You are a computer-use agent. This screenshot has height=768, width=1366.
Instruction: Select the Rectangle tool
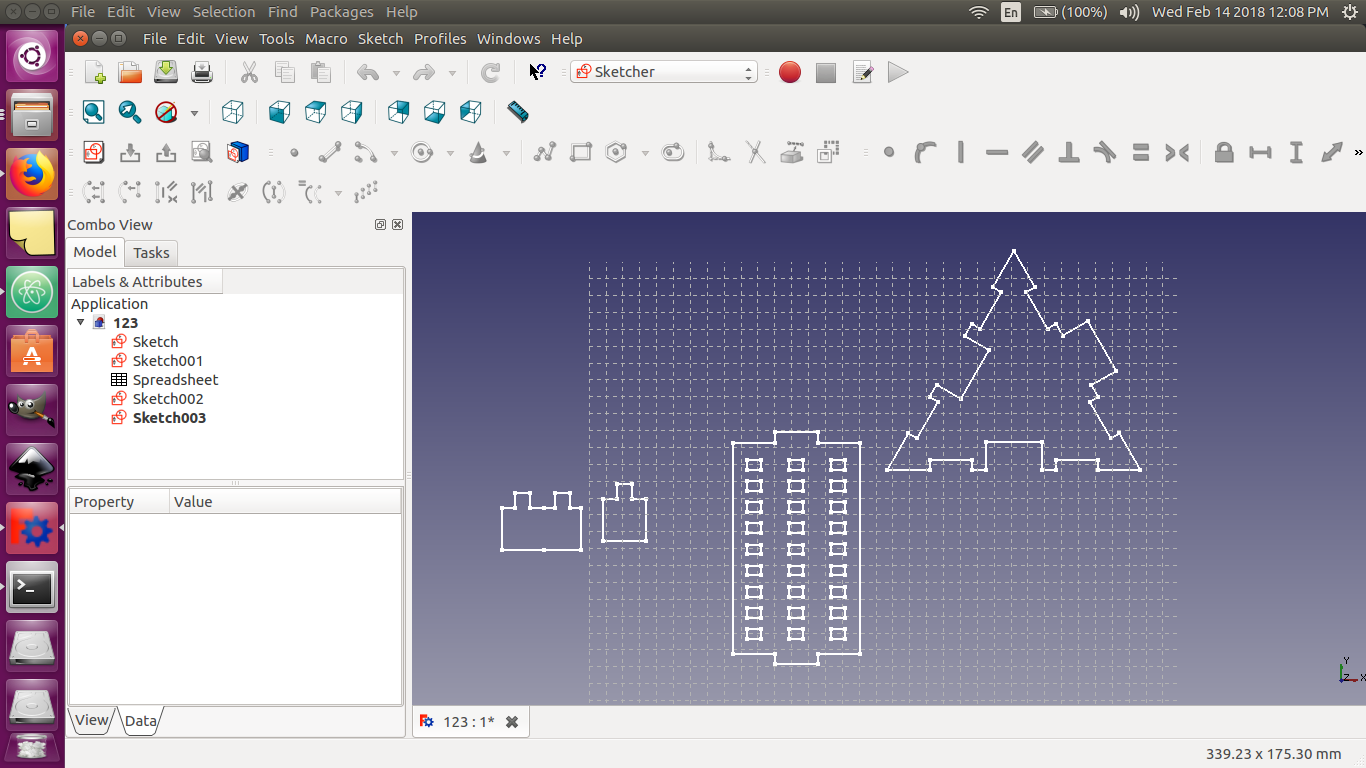pyautogui.click(x=581, y=152)
